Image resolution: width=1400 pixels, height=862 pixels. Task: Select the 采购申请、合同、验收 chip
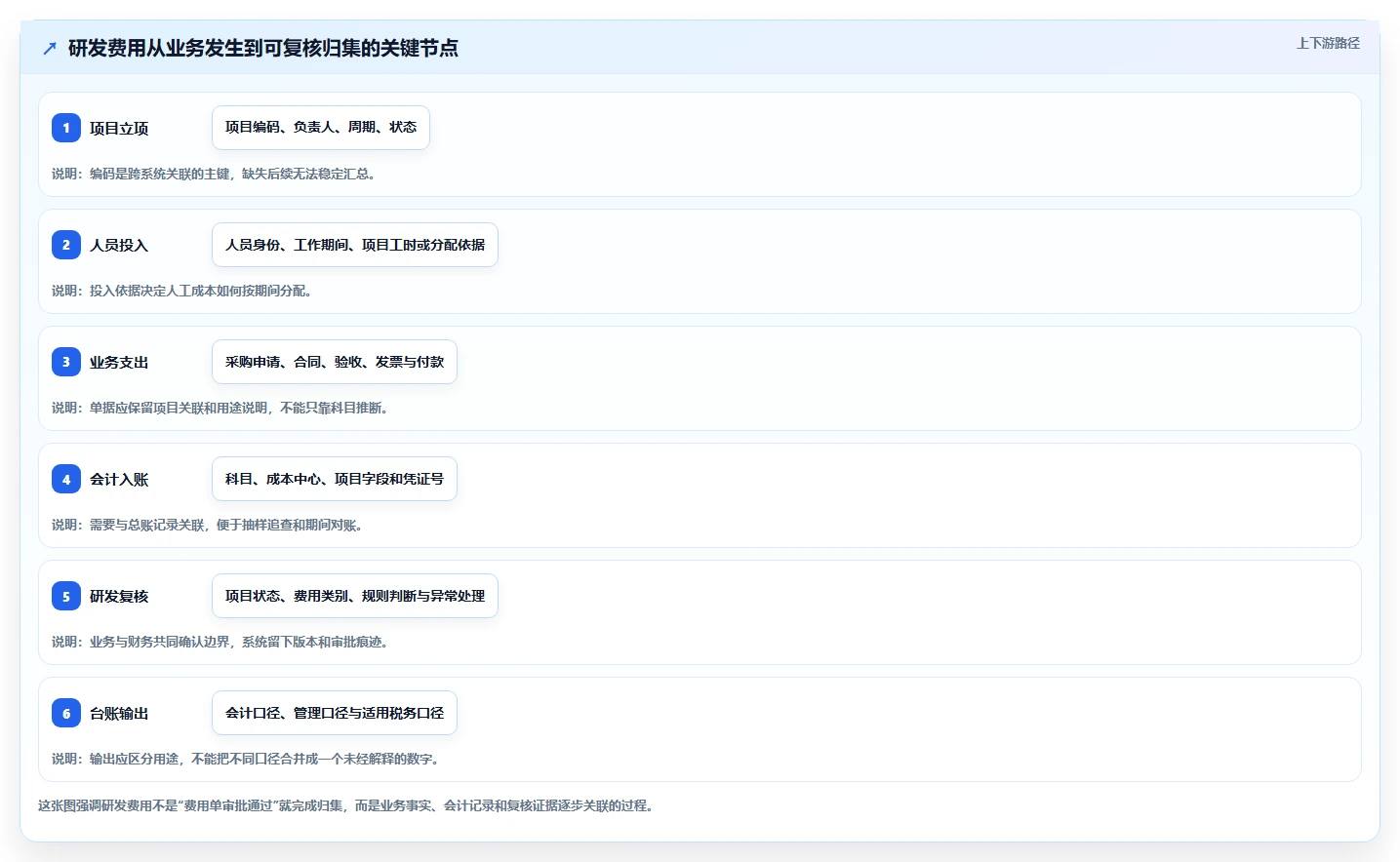coord(335,362)
